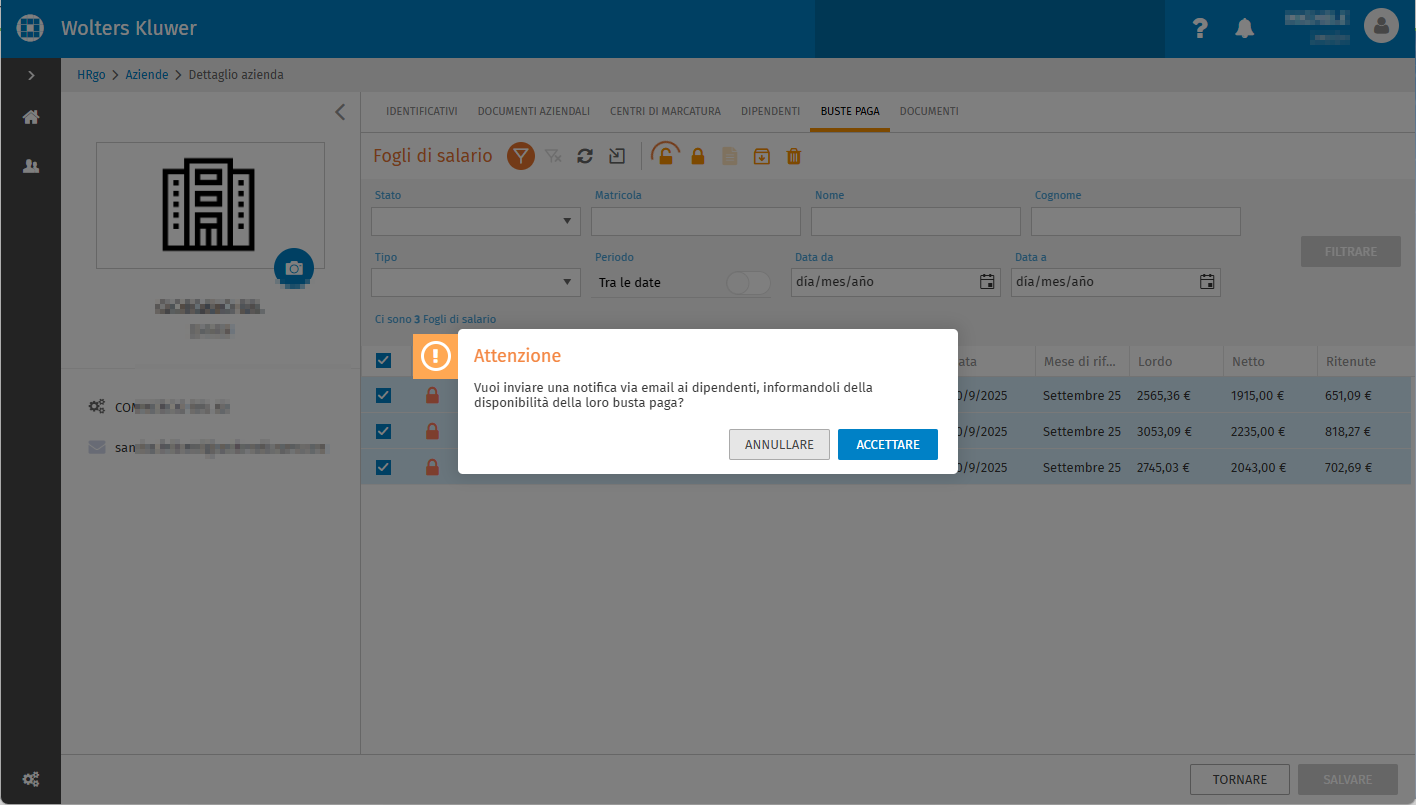The height and width of the screenshot is (805, 1416).
Task: Open the notifications bell
Action: (1244, 29)
